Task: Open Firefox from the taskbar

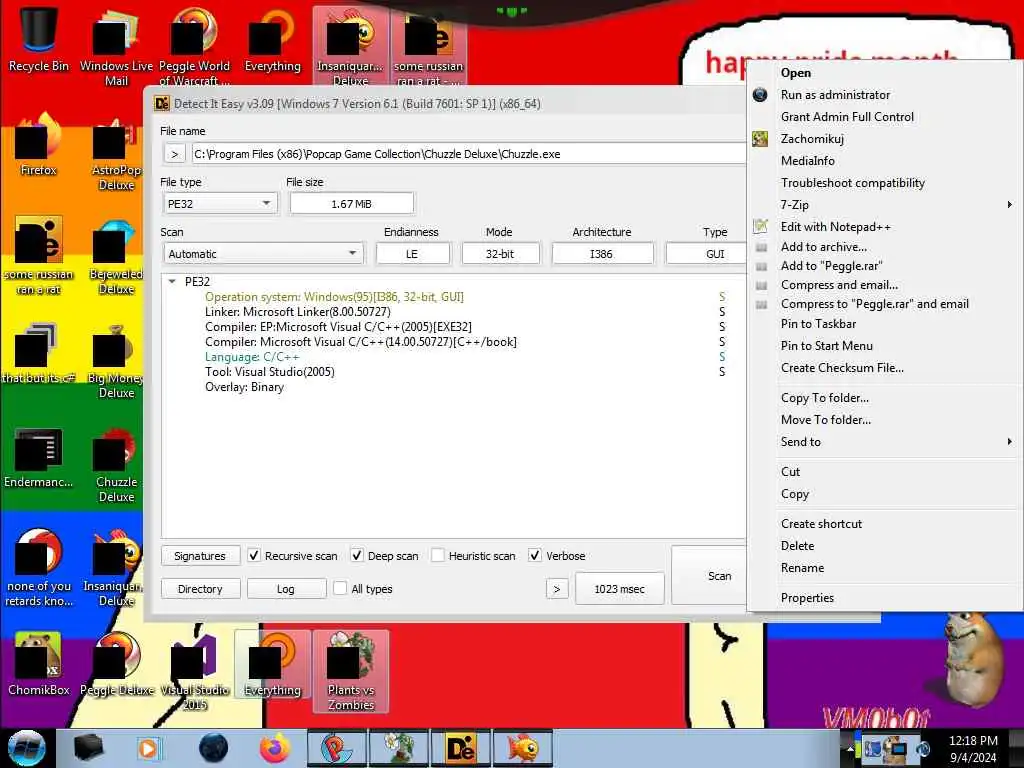Action: (275, 748)
